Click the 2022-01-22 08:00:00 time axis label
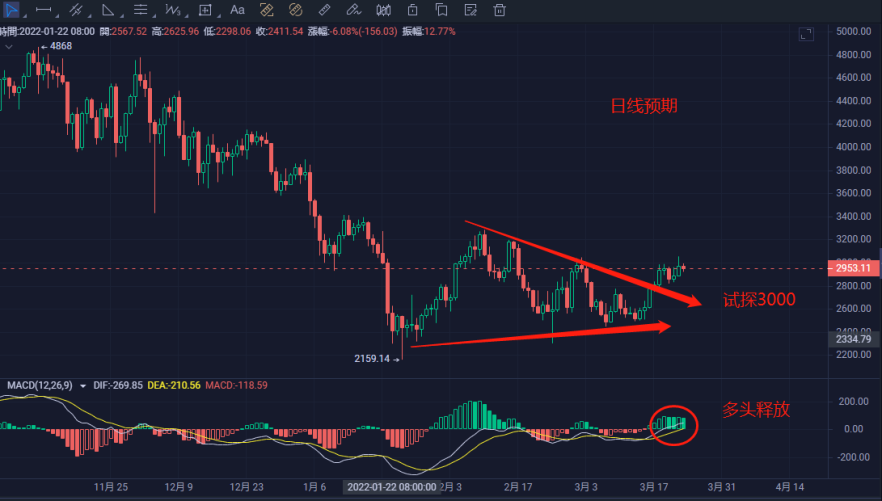882x501 pixels. [x=390, y=487]
